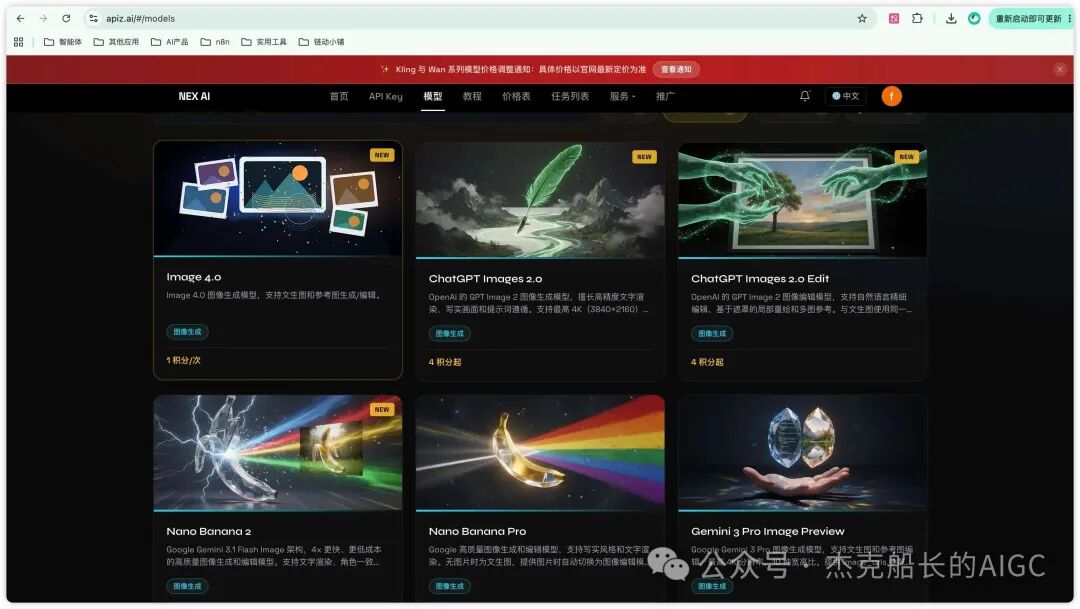Screen dimensions: 1080x609
Task: Select the 模型 nav tab
Action: click(433, 96)
